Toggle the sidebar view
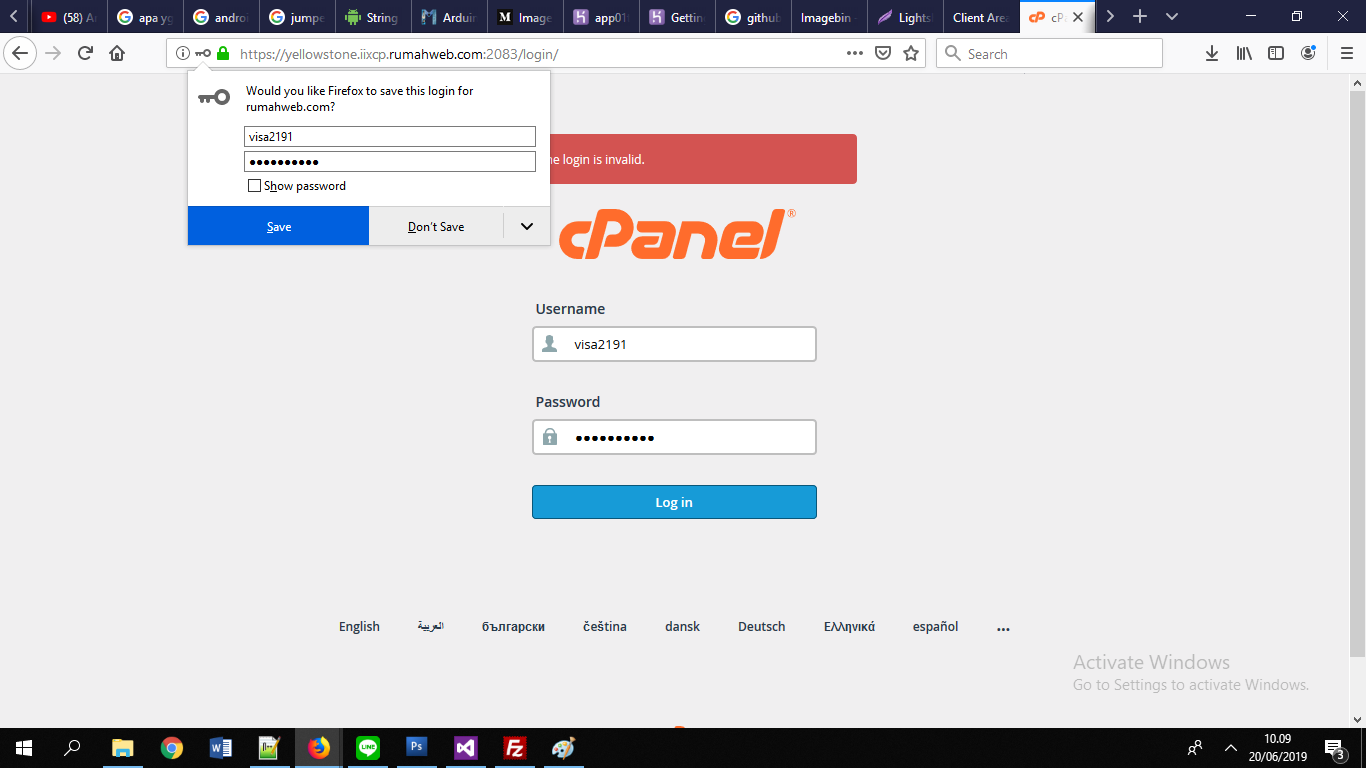 click(x=1276, y=54)
